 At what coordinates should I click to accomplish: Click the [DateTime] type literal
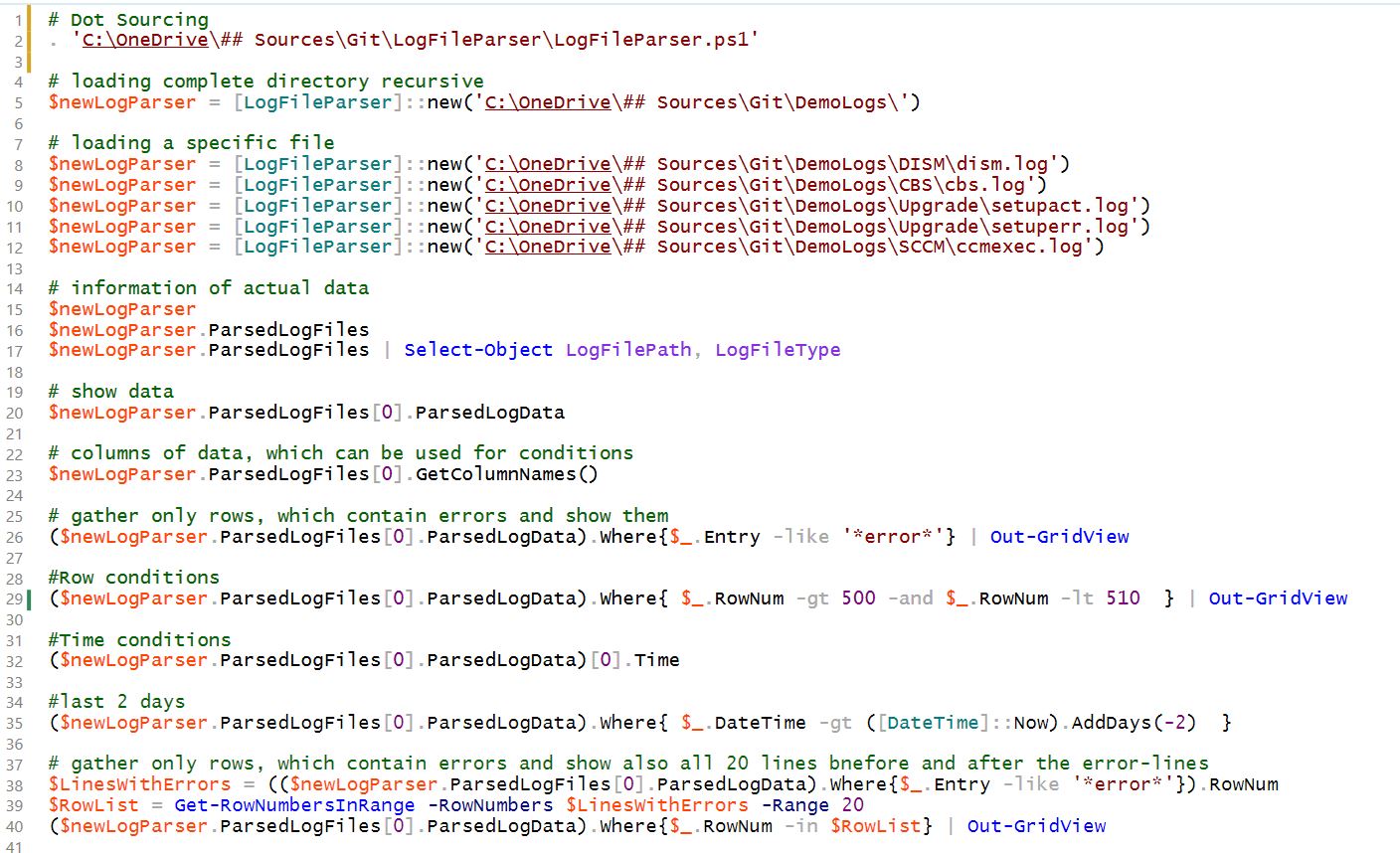[933, 723]
